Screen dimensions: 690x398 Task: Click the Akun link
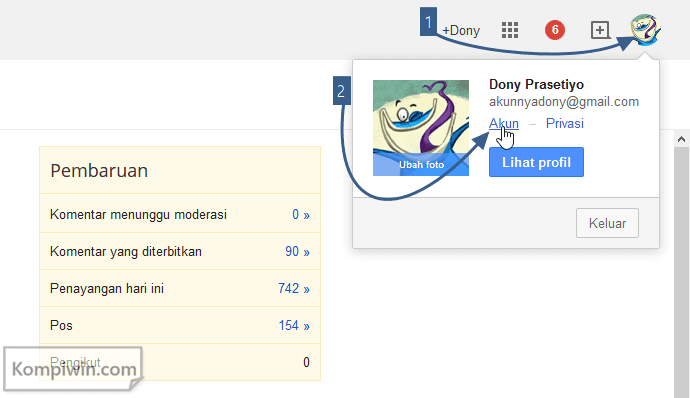point(504,123)
